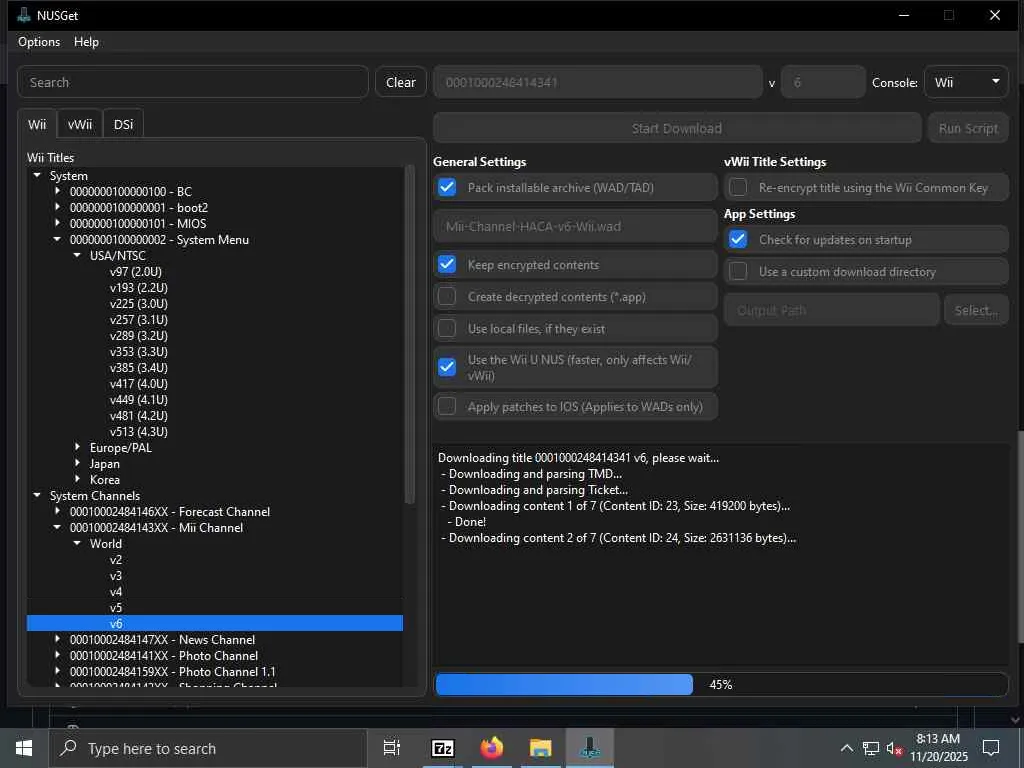This screenshot has width=1024, height=768.
Task: Expand the Forecast Channel node
Action: (57, 511)
